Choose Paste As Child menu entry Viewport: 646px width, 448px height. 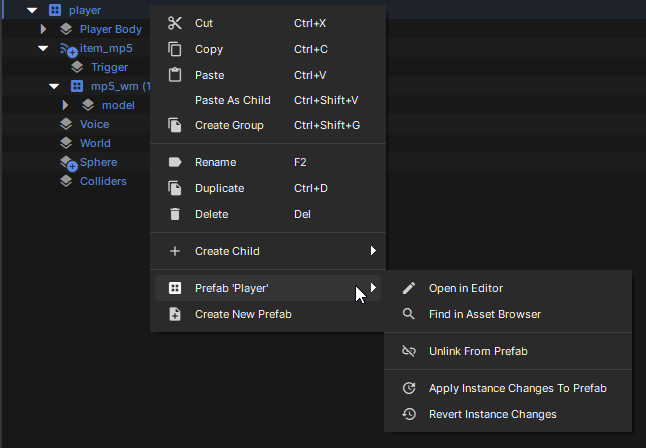coord(232,100)
